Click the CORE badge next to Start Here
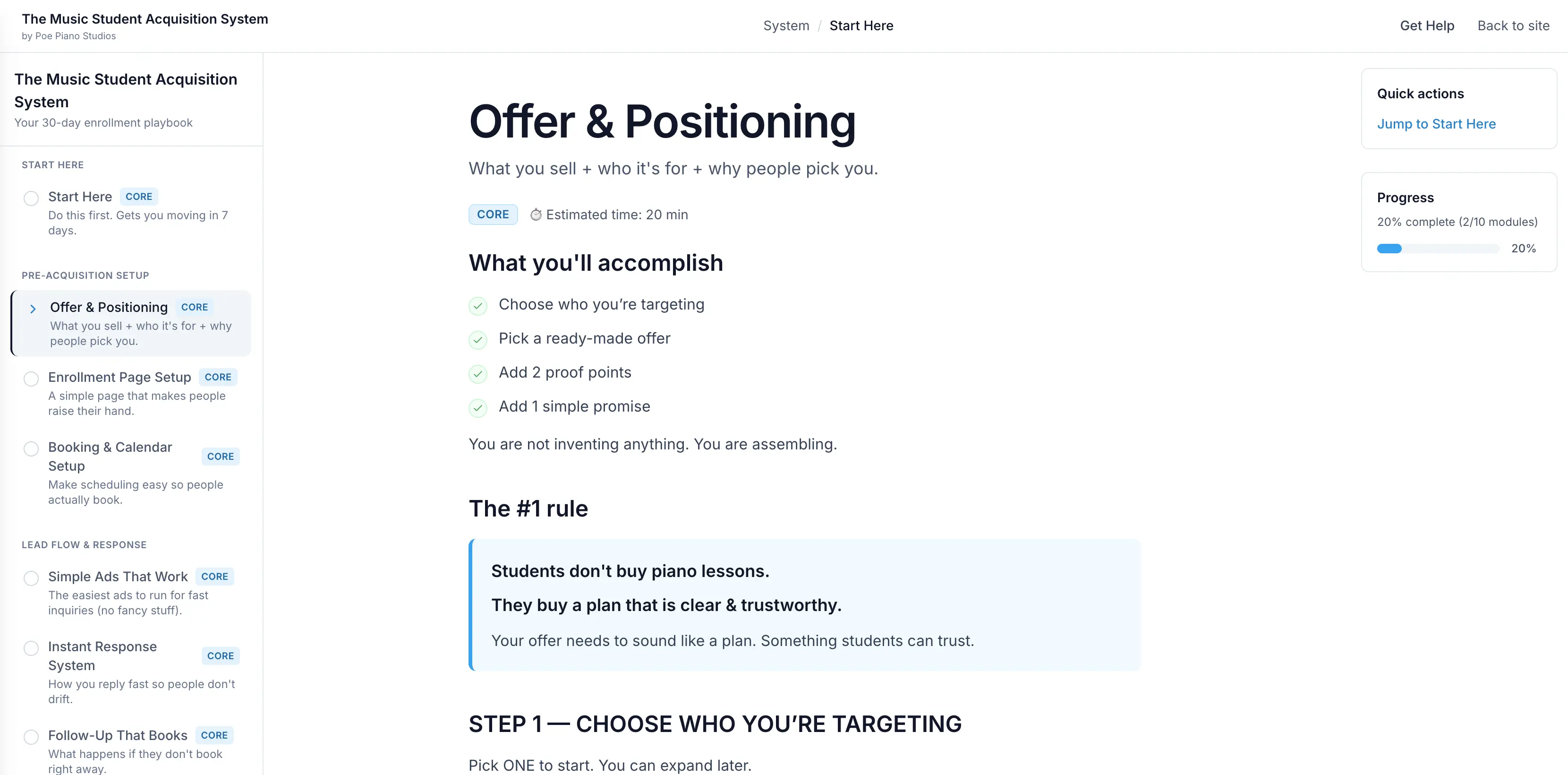Image resolution: width=1568 pixels, height=775 pixels. (139, 196)
